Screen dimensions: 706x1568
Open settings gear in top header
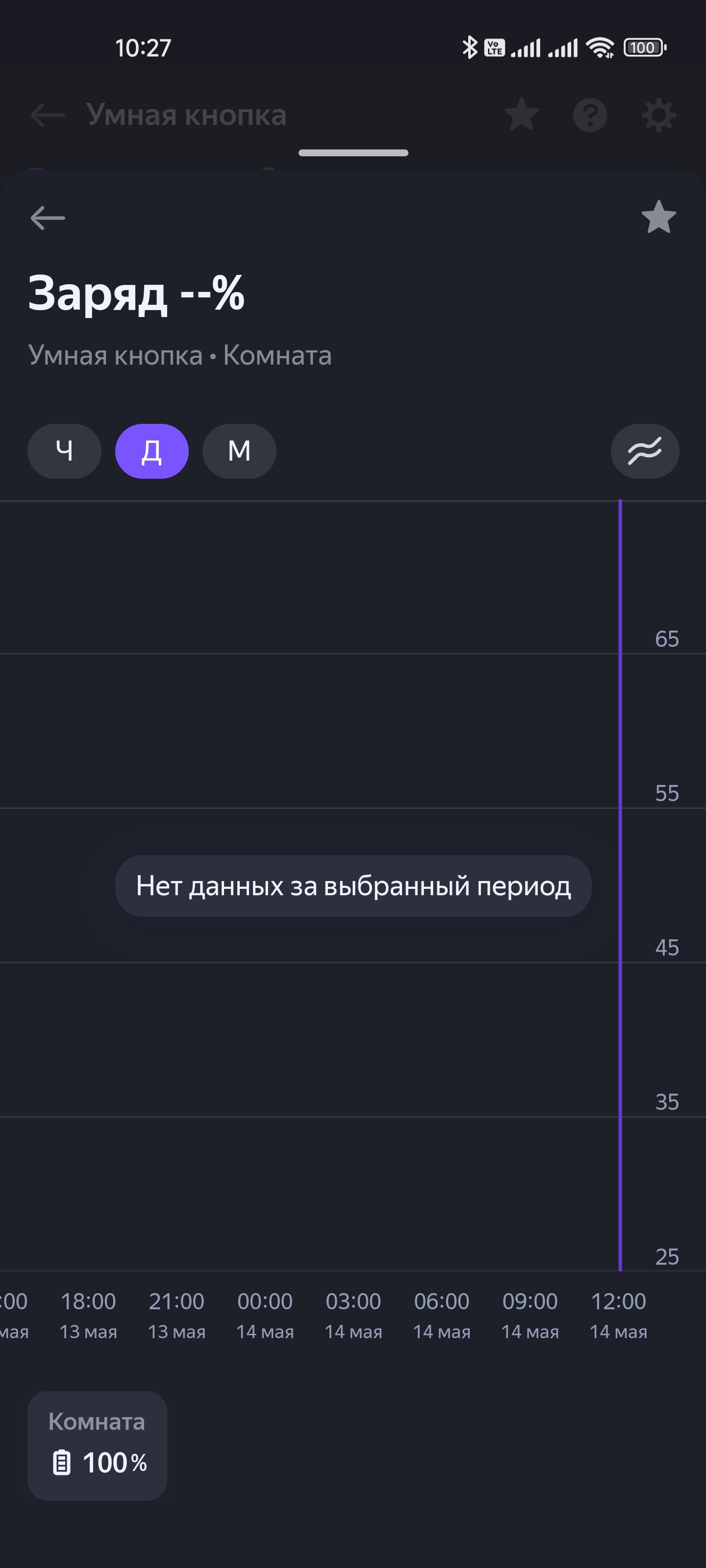point(658,115)
